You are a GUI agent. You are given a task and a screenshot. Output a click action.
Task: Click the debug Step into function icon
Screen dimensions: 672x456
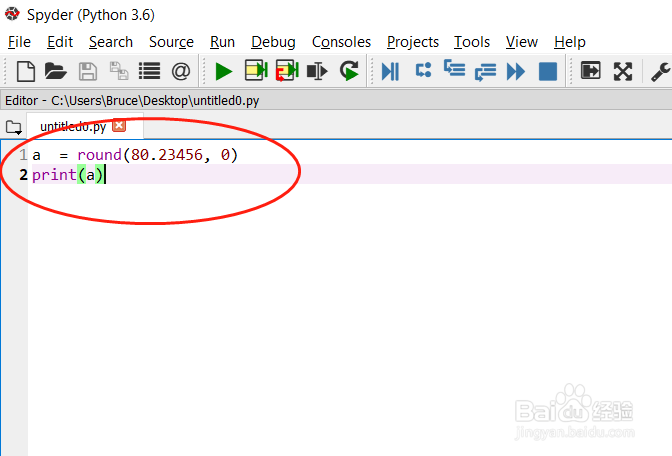click(454, 69)
